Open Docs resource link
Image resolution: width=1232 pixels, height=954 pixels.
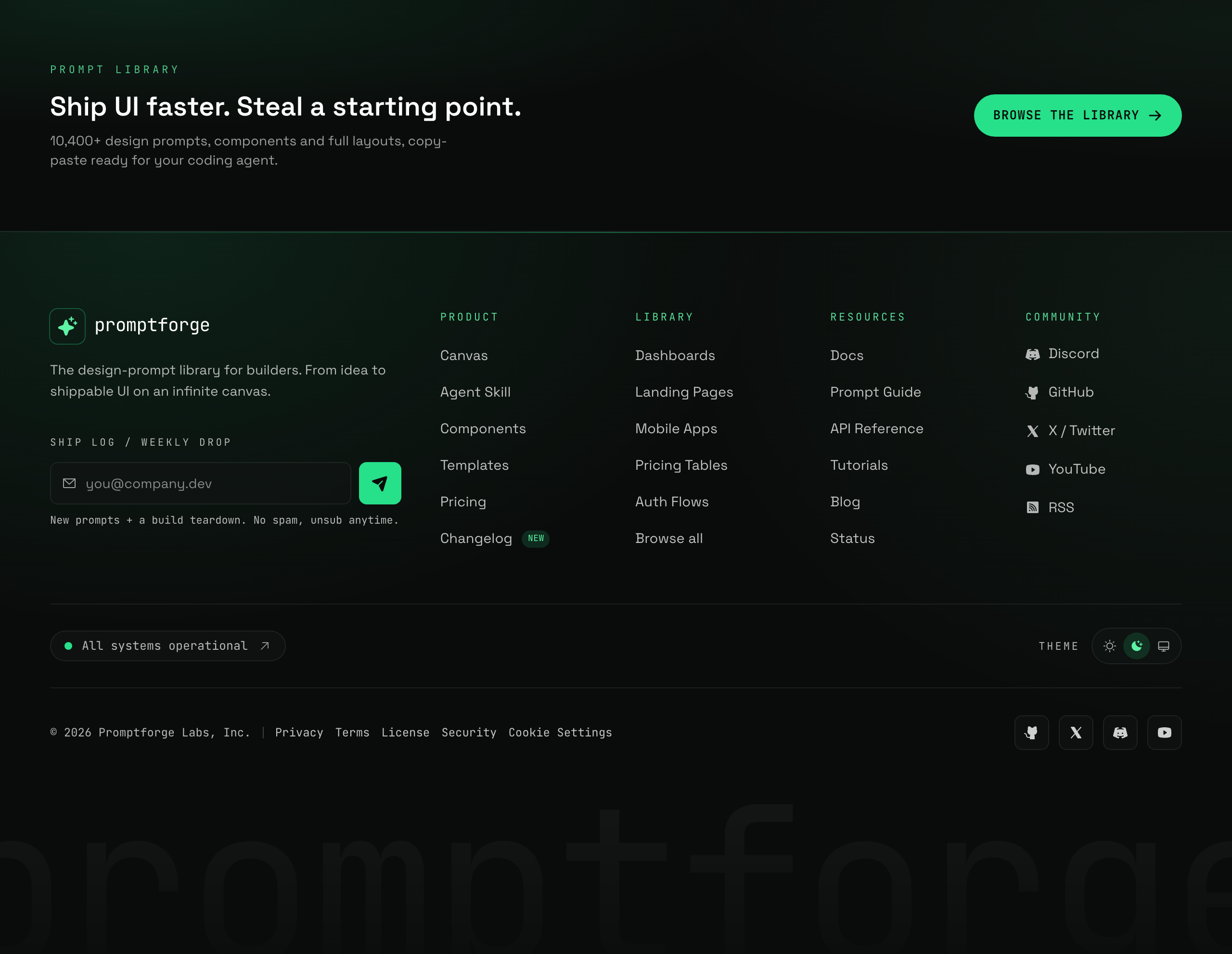[847, 355]
